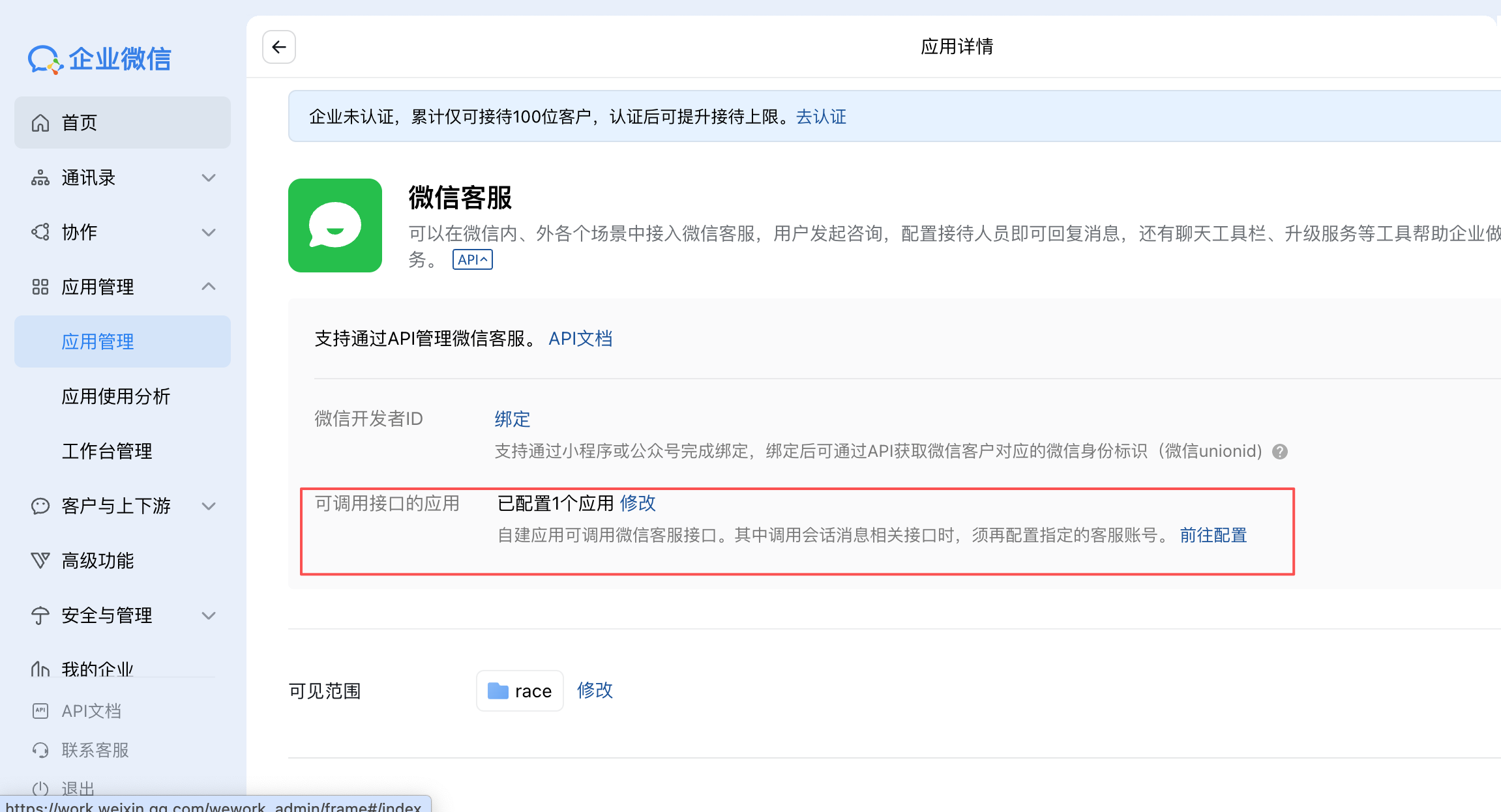This screenshot has width=1501, height=812.
Task: Click the 高级功能 icon in sidebar
Action: pos(40,560)
